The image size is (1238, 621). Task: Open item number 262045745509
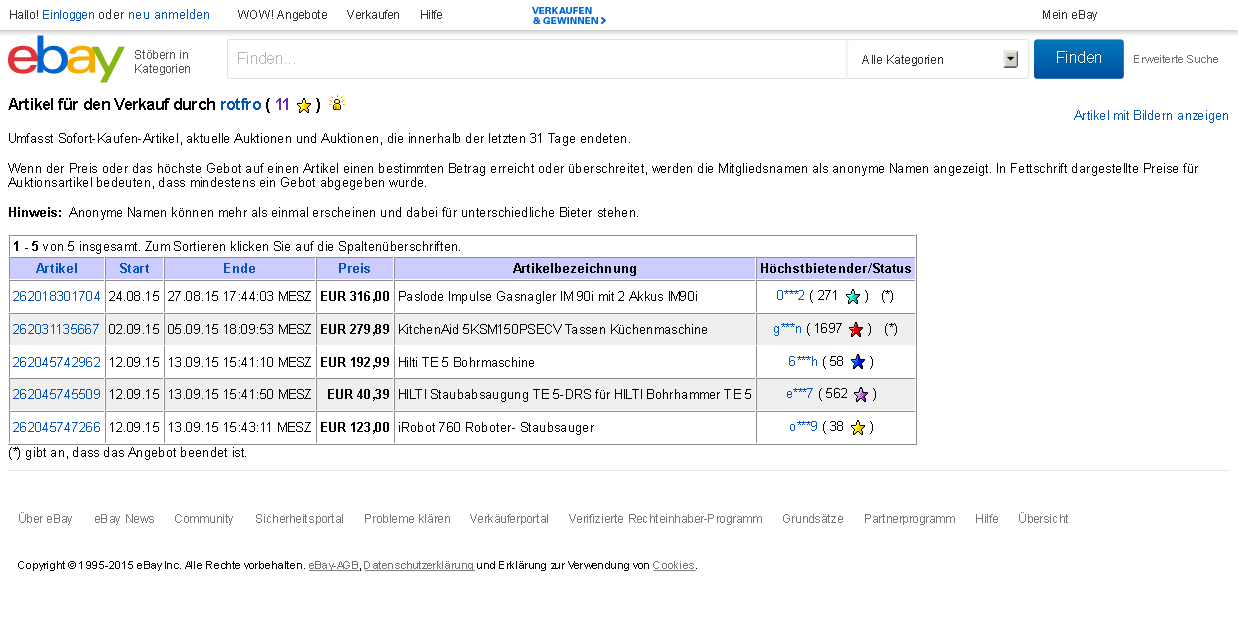57,395
